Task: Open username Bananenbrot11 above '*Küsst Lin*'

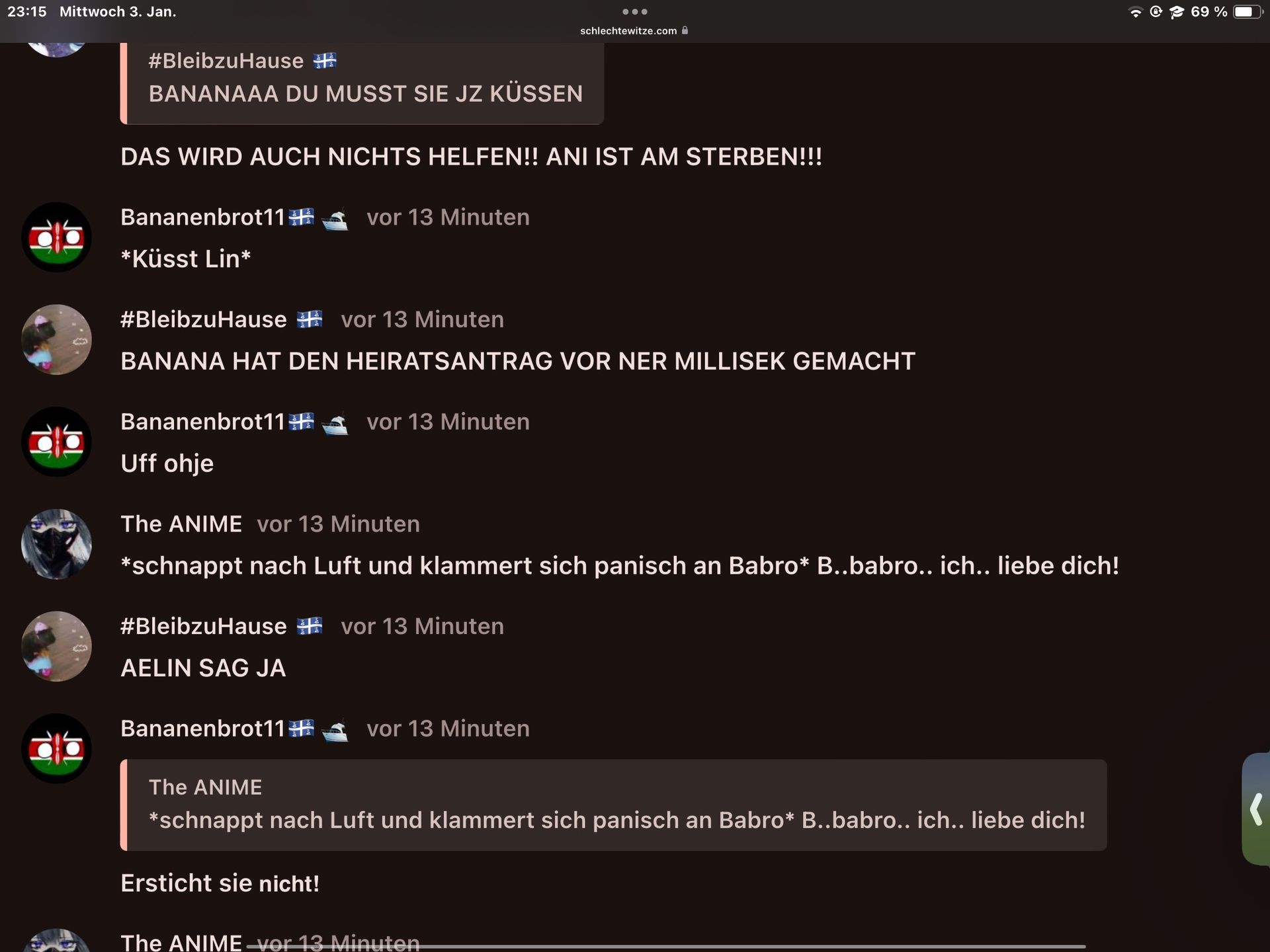Action: 203,217
